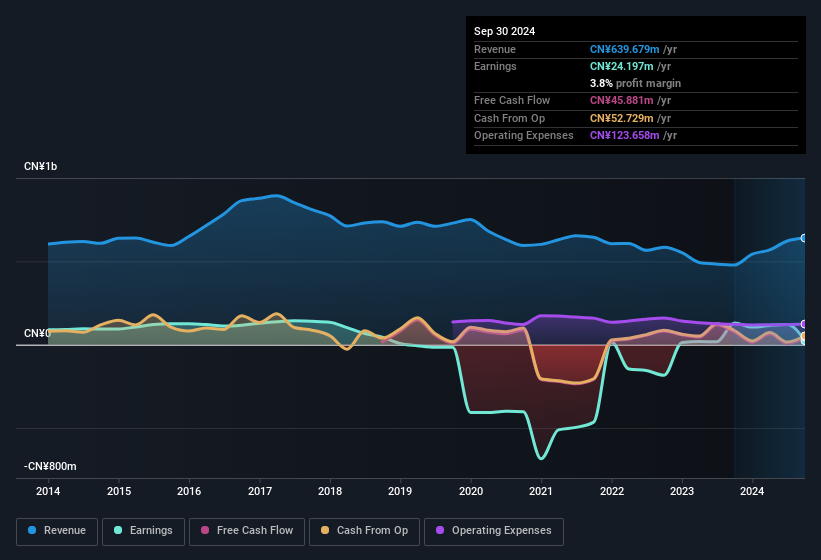Click the CN¥1b y-axis label
The image size is (821, 560).
[x=40, y=166]
